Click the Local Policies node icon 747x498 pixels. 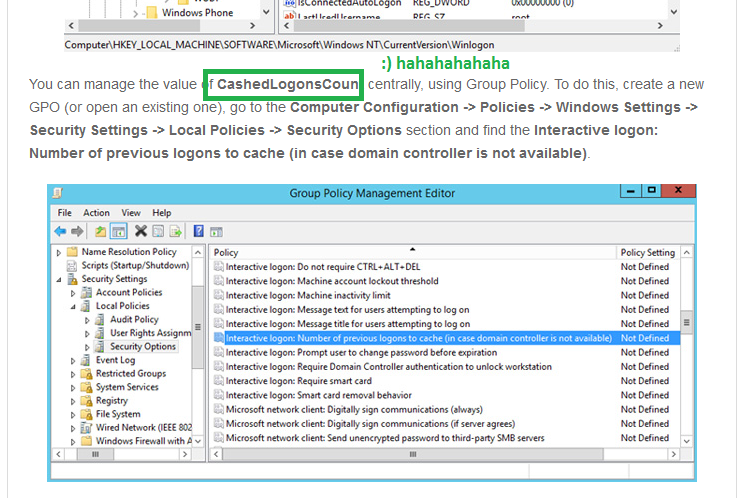[x=86, y=305]
